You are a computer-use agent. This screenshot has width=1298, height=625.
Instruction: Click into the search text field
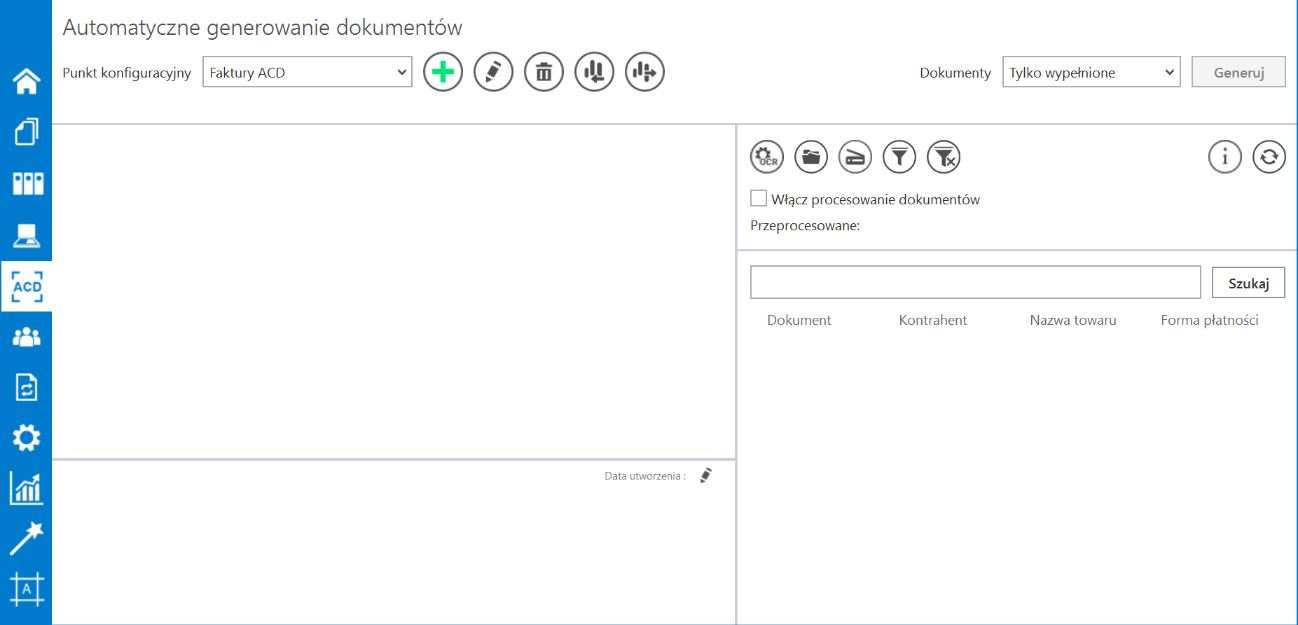[975, 283]
